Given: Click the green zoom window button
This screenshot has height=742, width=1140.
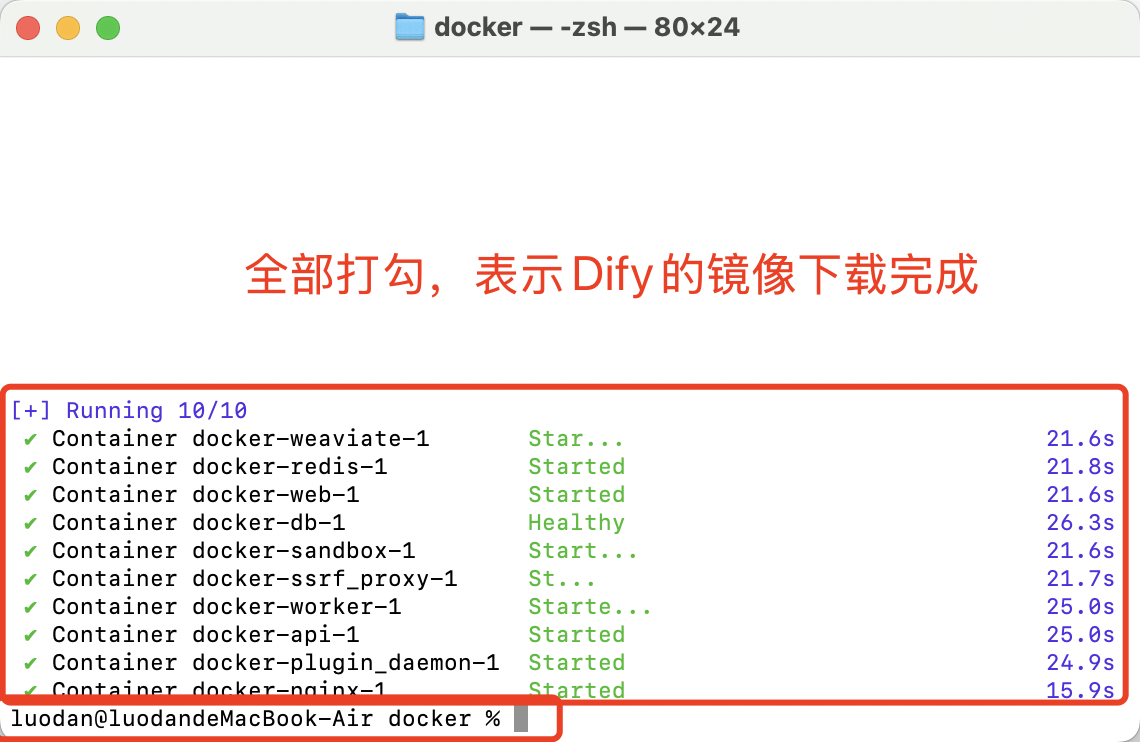Looking at the screenshot, I should [x=108, y=28].
